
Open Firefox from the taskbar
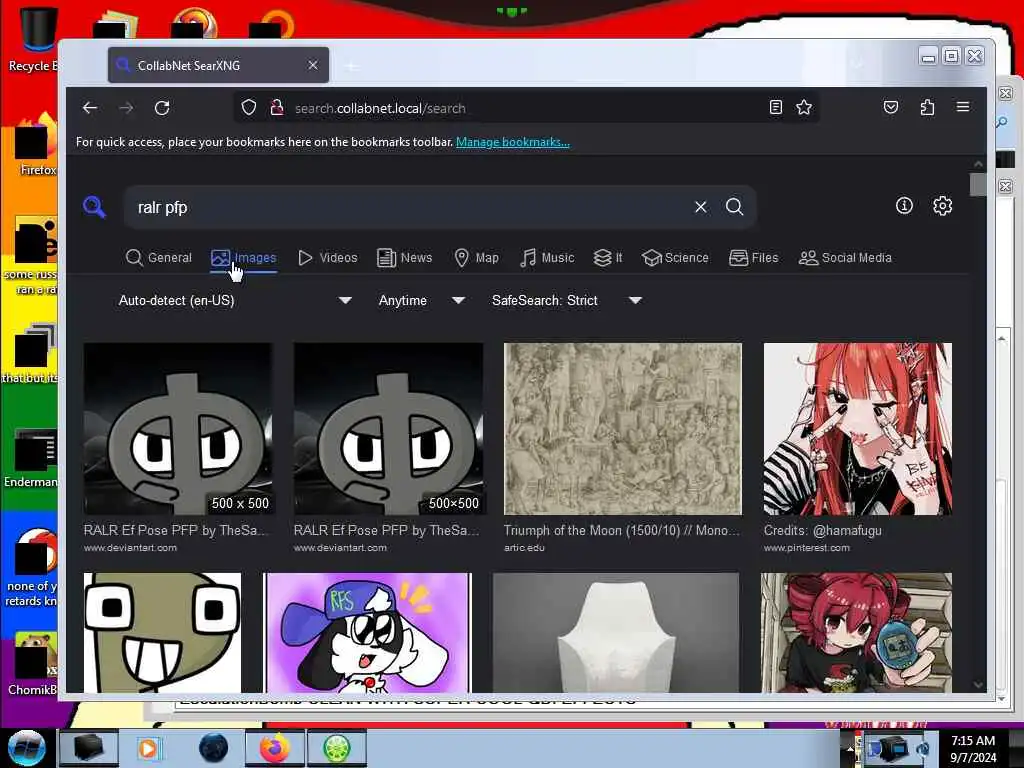275,748
